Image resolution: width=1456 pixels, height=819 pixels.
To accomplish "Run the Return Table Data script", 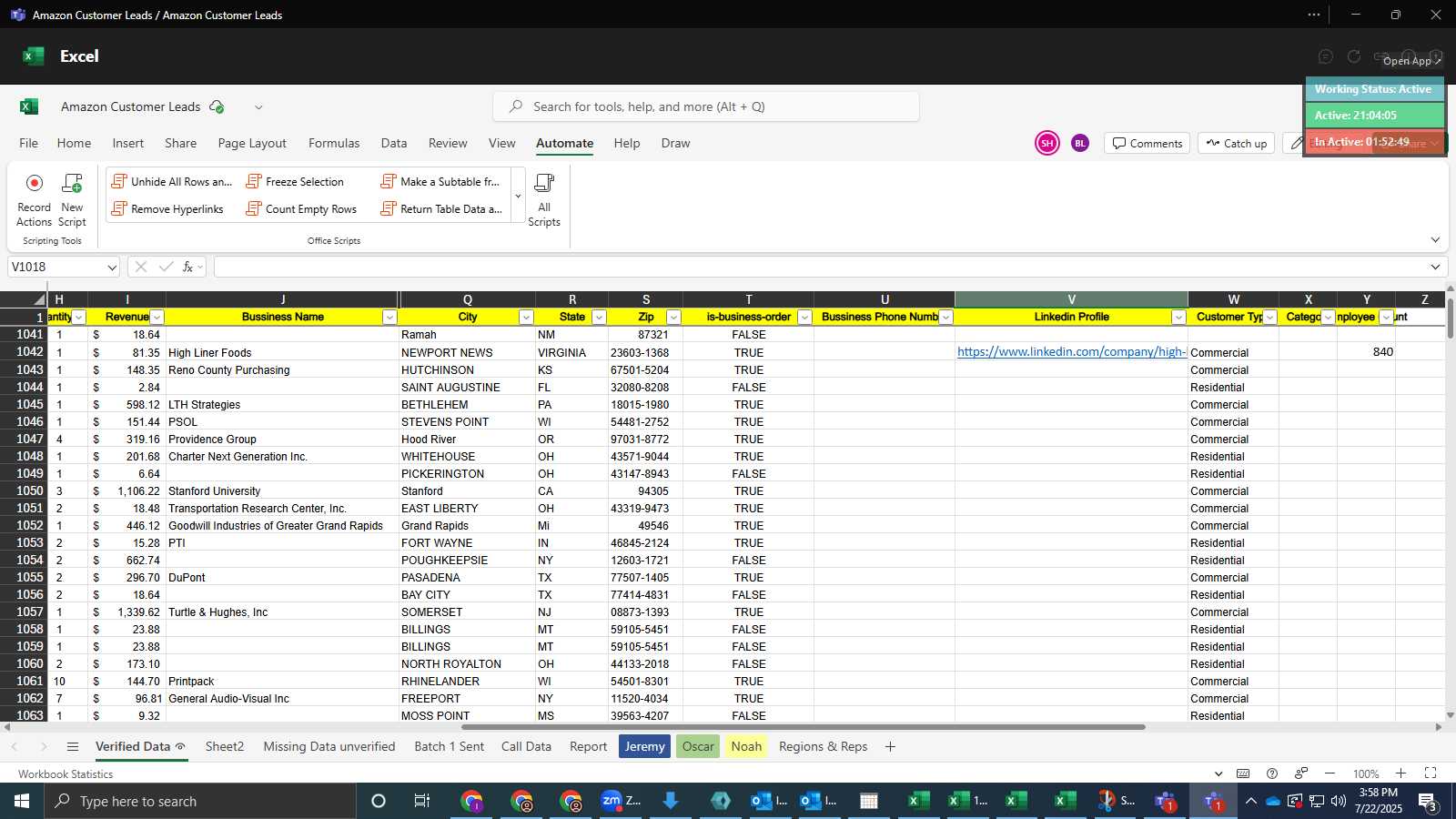I will (441, 209).
